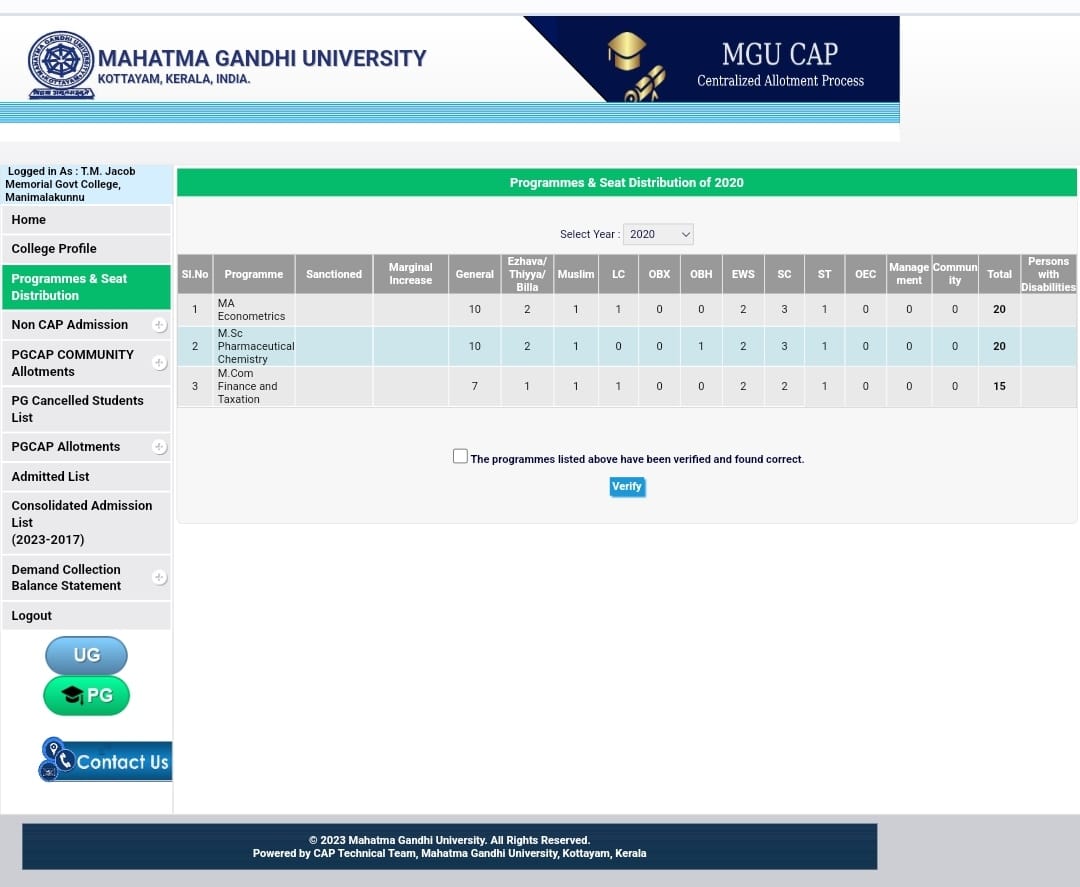Open Non CAP Admission menu item
Image resolution: width=1080 pixels, height=887 pixels.
pyautogui.click(x=86, y=325)
